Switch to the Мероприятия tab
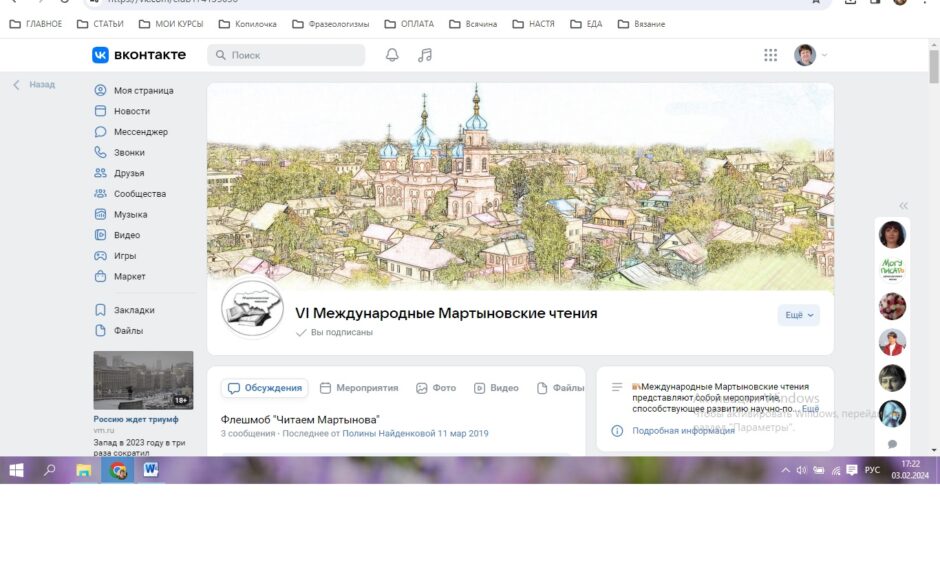The height and width of the screenshot is (570, 940). (359, 388)
